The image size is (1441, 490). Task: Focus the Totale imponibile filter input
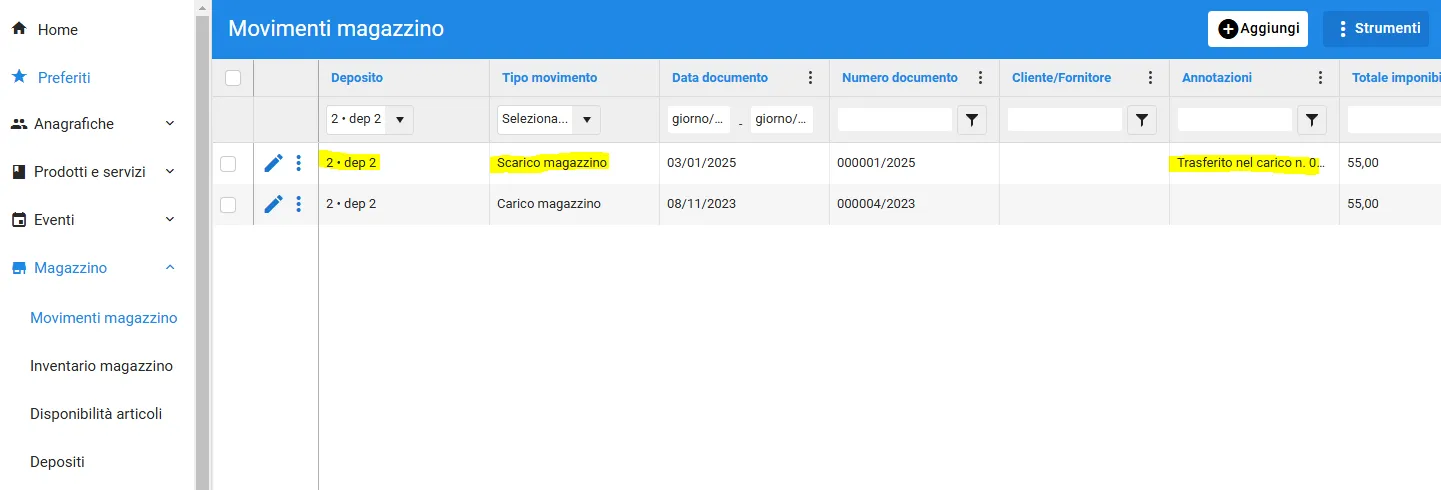click(1394, 120)
